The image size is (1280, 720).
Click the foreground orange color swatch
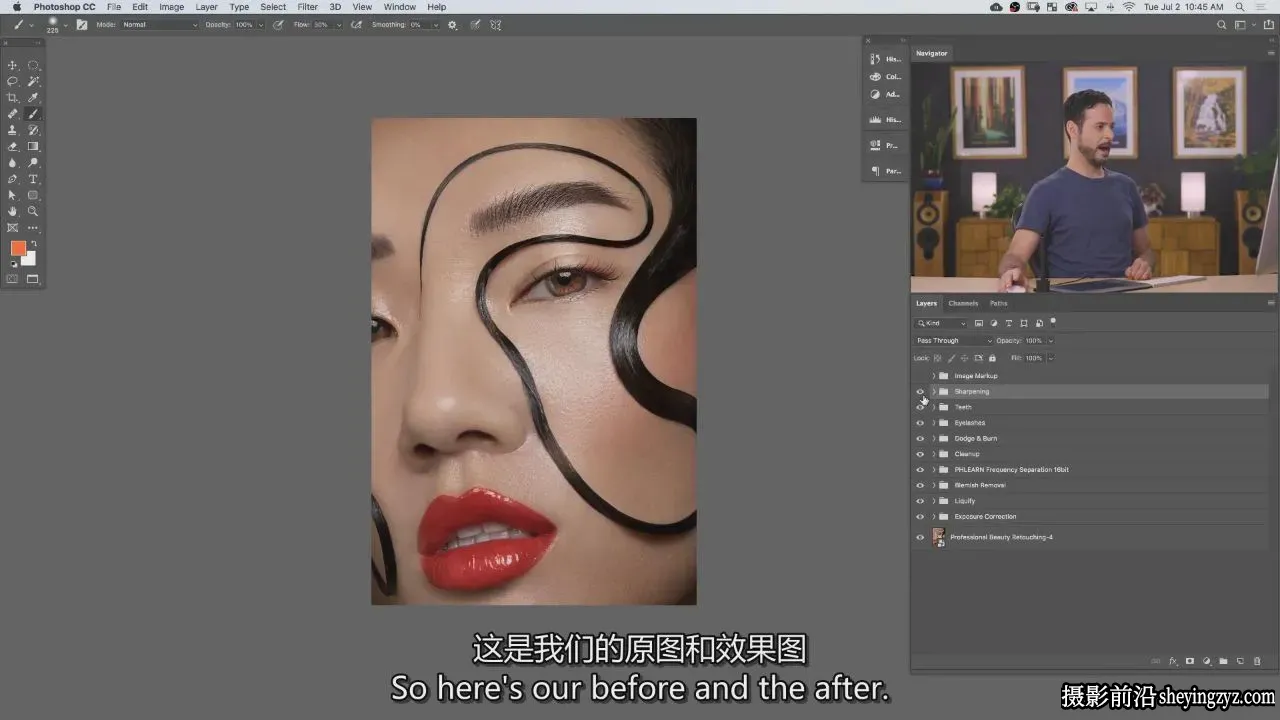pyautogui.click(x=18, y=248)
